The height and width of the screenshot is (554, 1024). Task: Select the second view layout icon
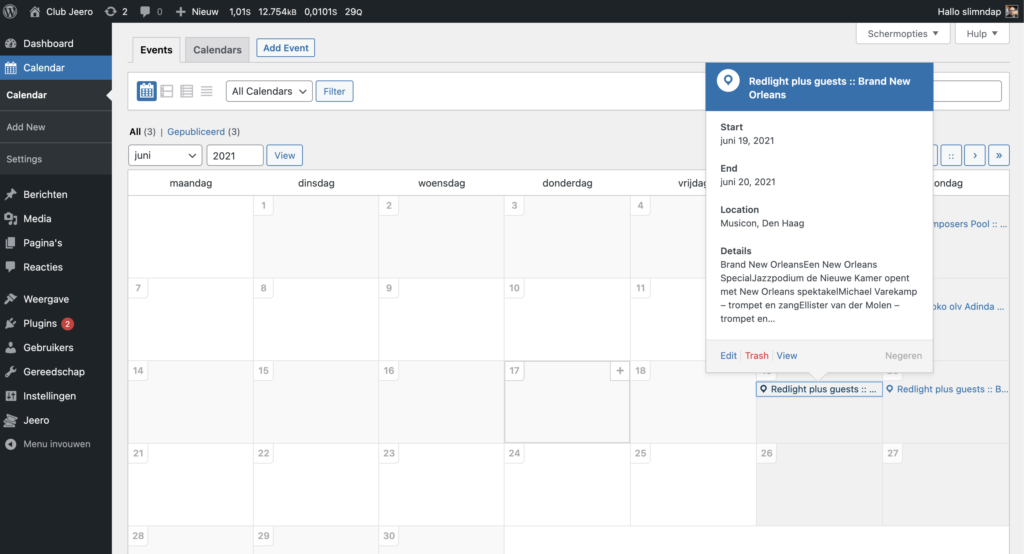(x=167, y=91)
